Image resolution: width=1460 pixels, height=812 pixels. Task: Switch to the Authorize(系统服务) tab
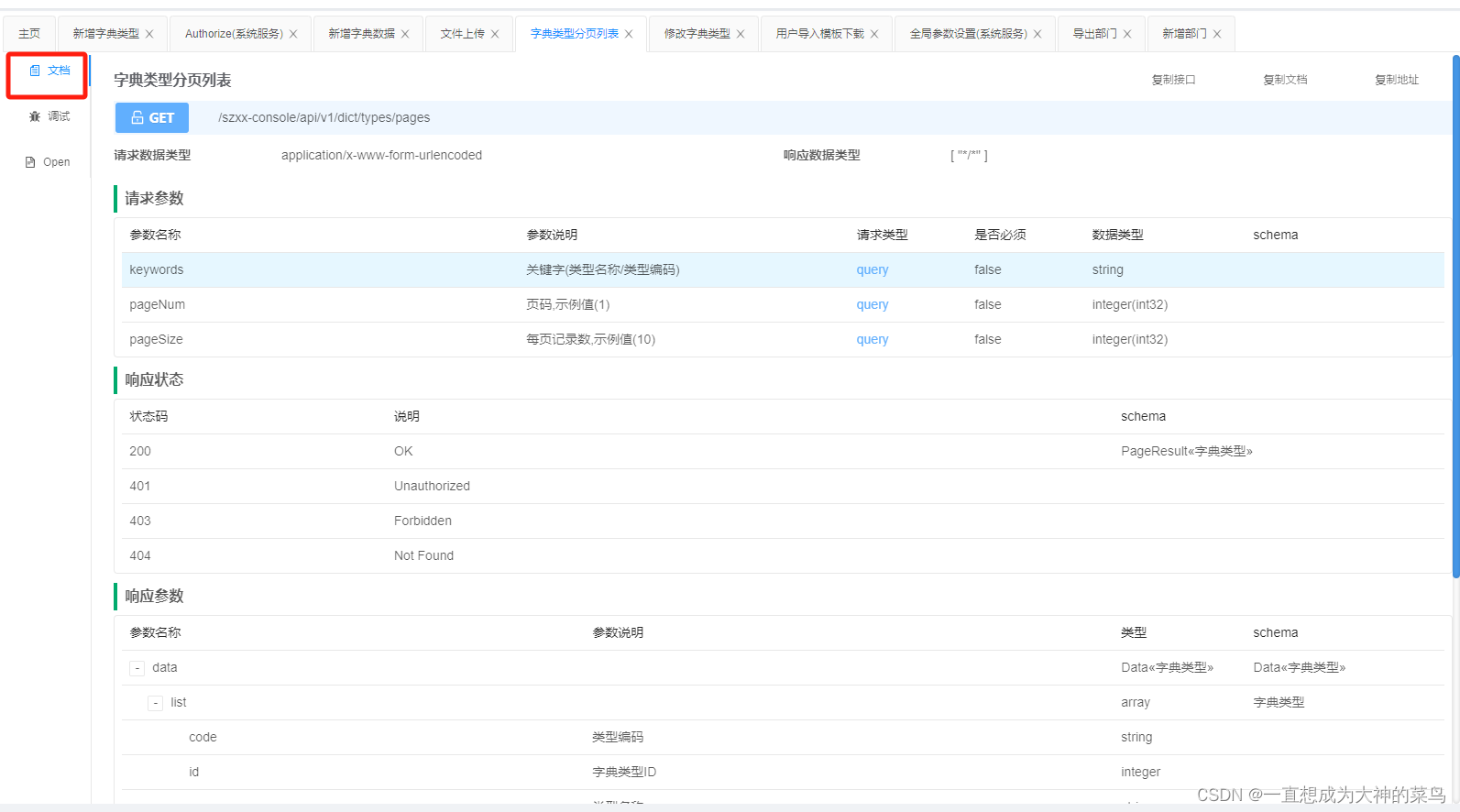tap(234, 34)
